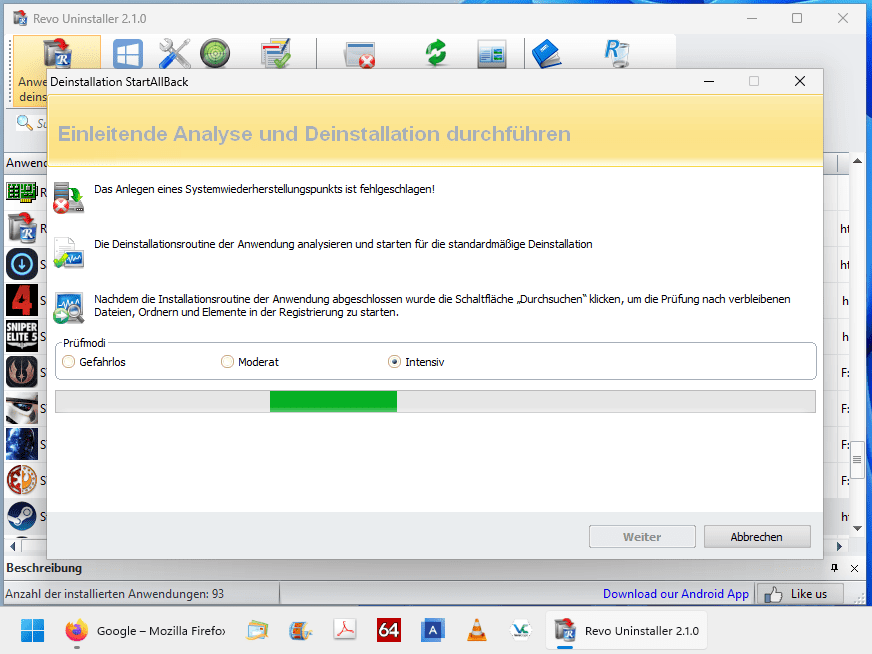Click the window with red X uninstall icon
The height and width of the screenshot is (654, 872).
360,54
